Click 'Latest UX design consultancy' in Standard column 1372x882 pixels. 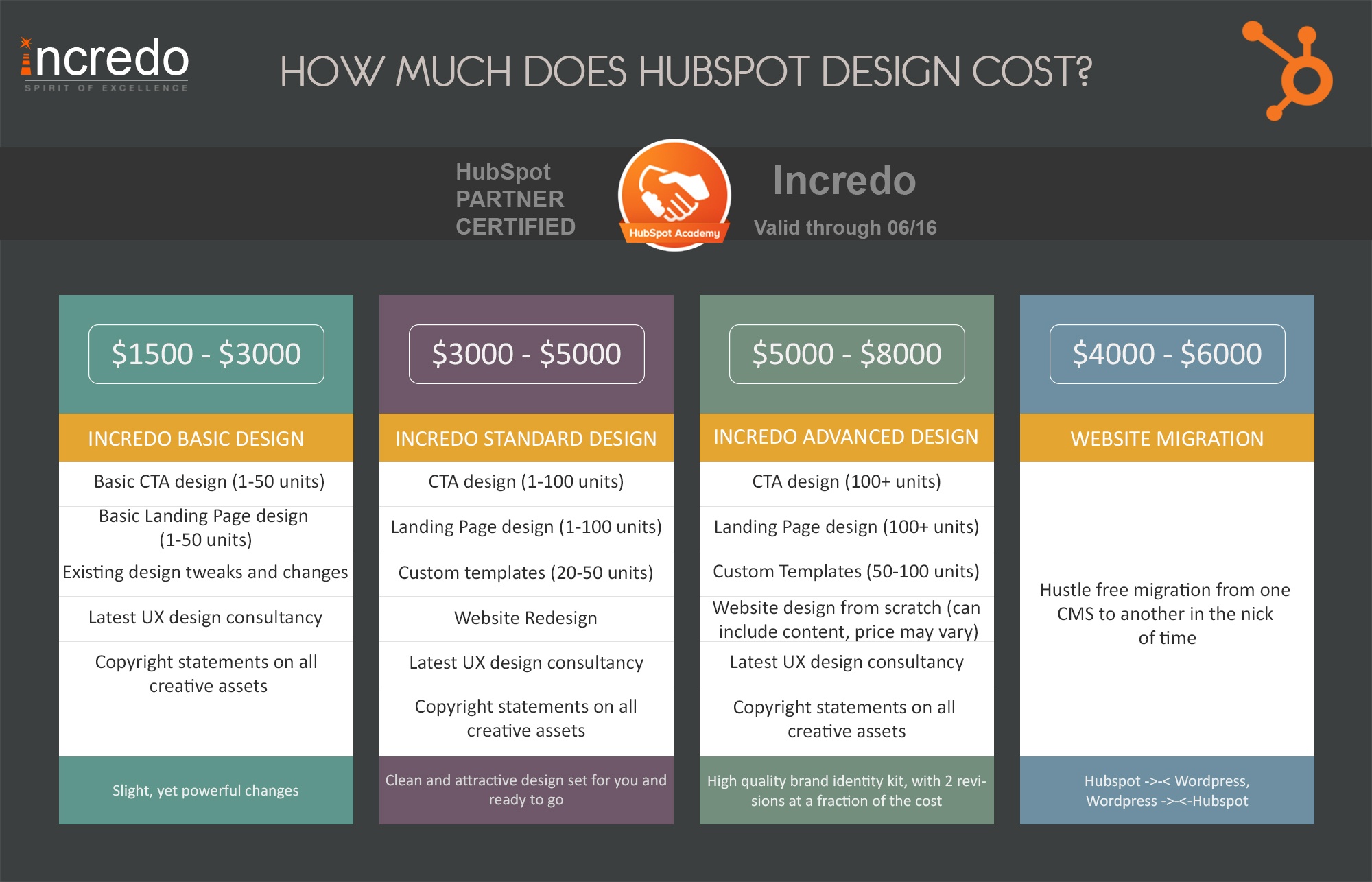(526, 664)
